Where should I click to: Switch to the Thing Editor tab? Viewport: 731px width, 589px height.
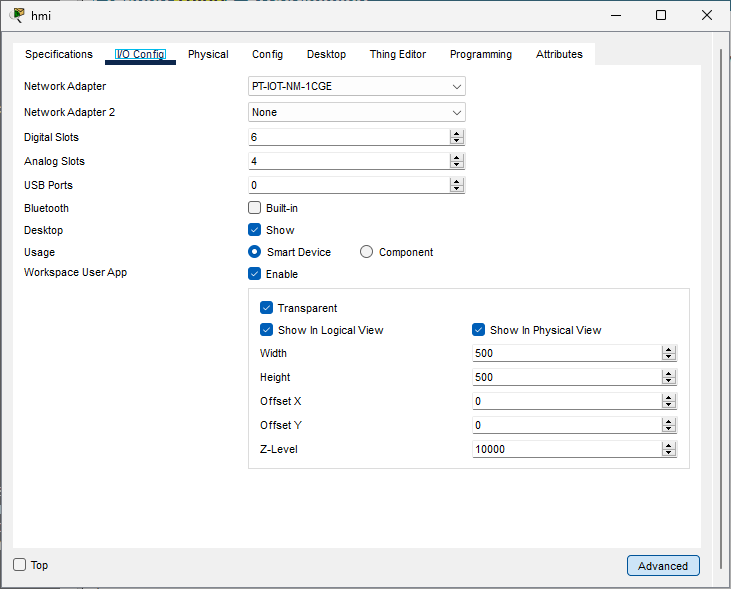click(397, 54)
